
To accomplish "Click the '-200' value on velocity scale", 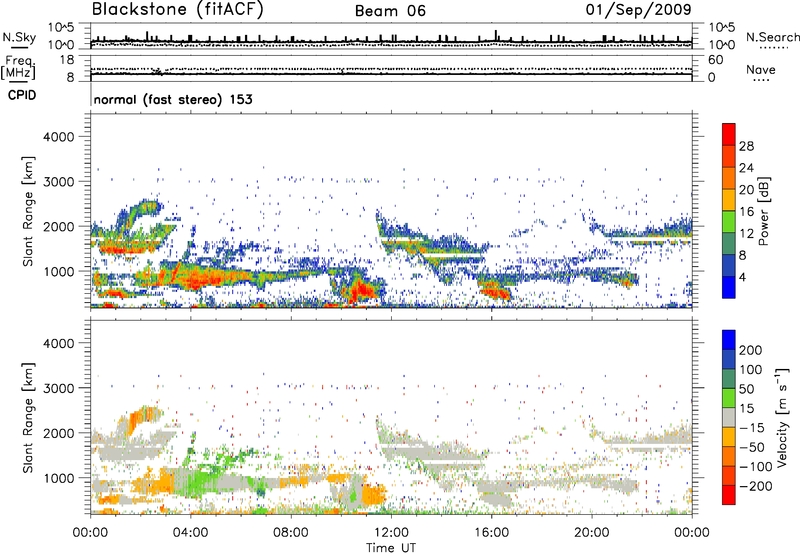I will coord(756,486).
